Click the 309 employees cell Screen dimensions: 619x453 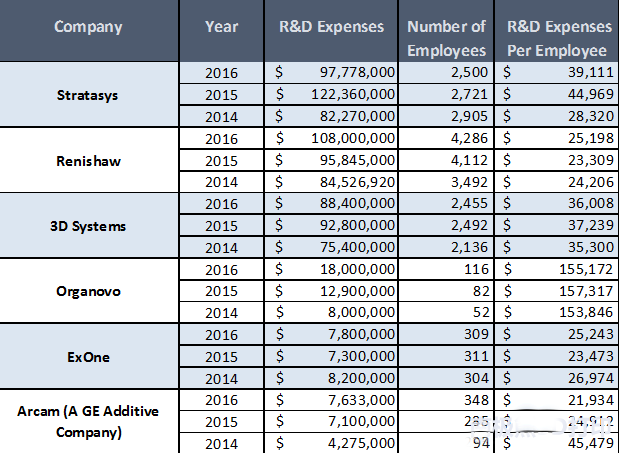click(446, 335)
